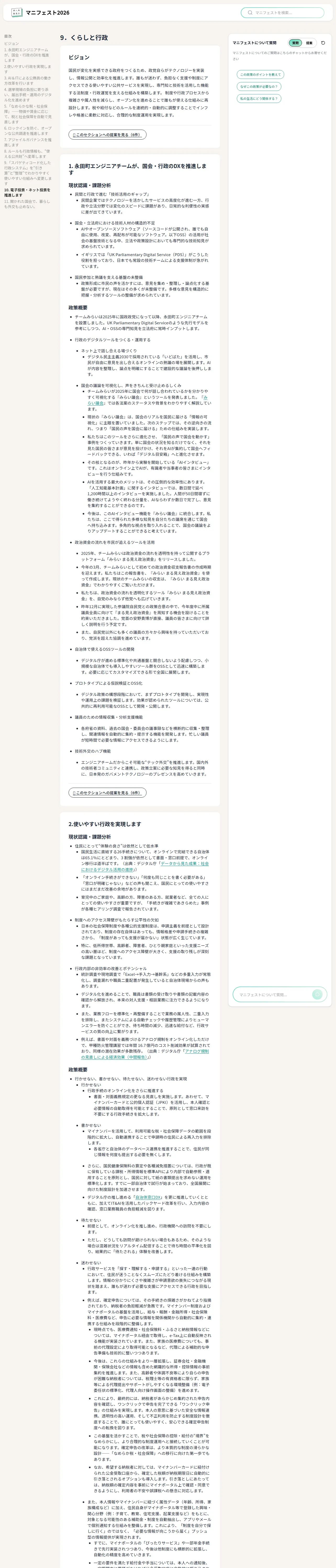Choose suggestion 私の生活にどう関係する？
Image resolution: width=336 pixels, height=1568 pixels.
[259, 99]
